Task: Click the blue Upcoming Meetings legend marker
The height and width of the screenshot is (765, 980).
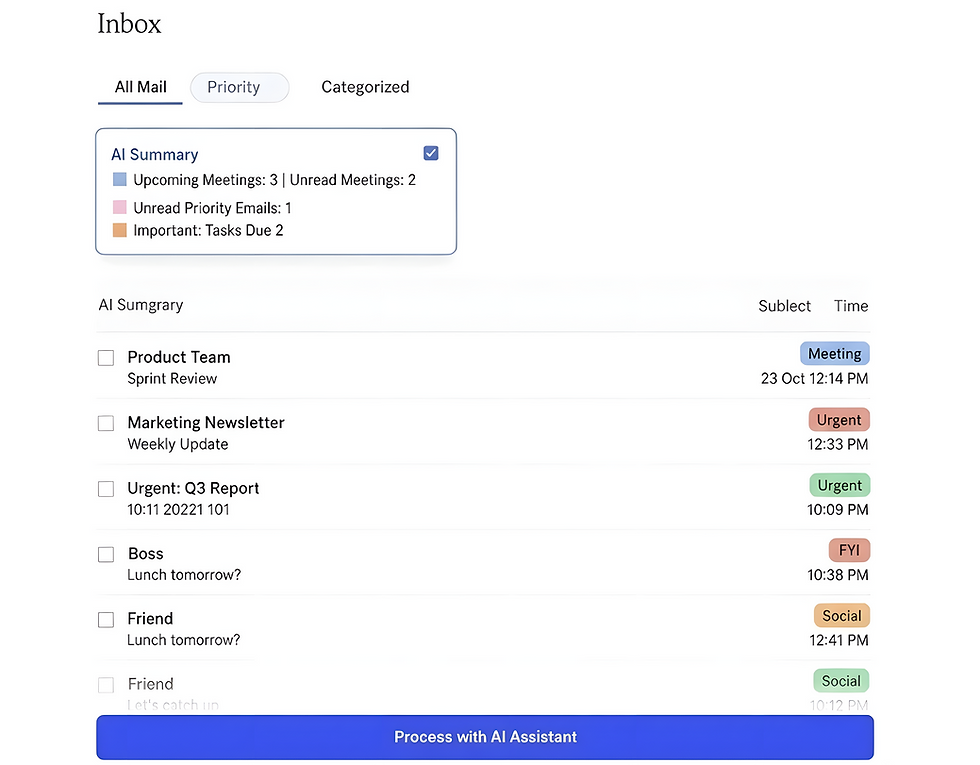Action: pos(120,180)
